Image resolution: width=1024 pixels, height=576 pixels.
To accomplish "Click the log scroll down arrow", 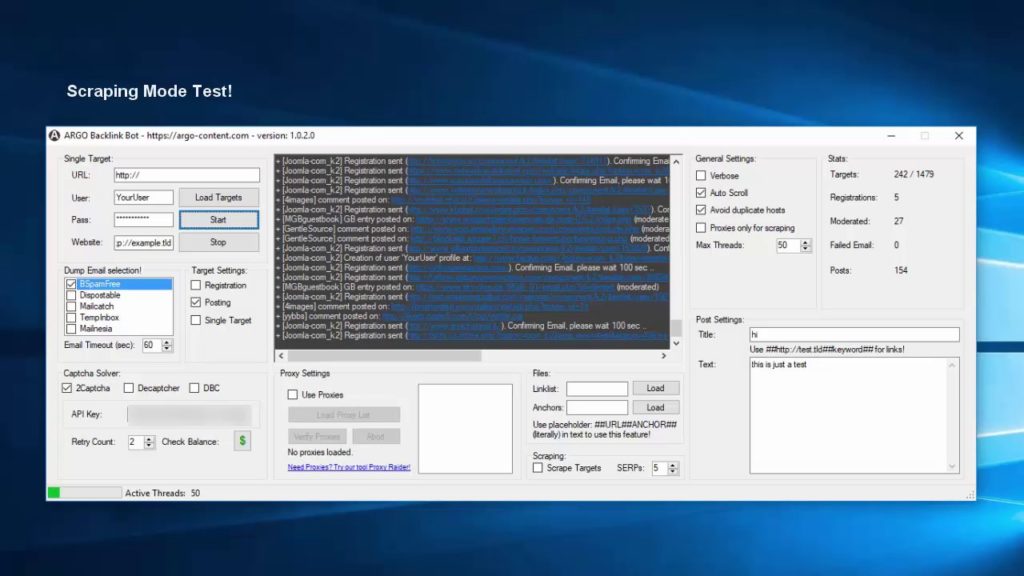I will (677, 343).
